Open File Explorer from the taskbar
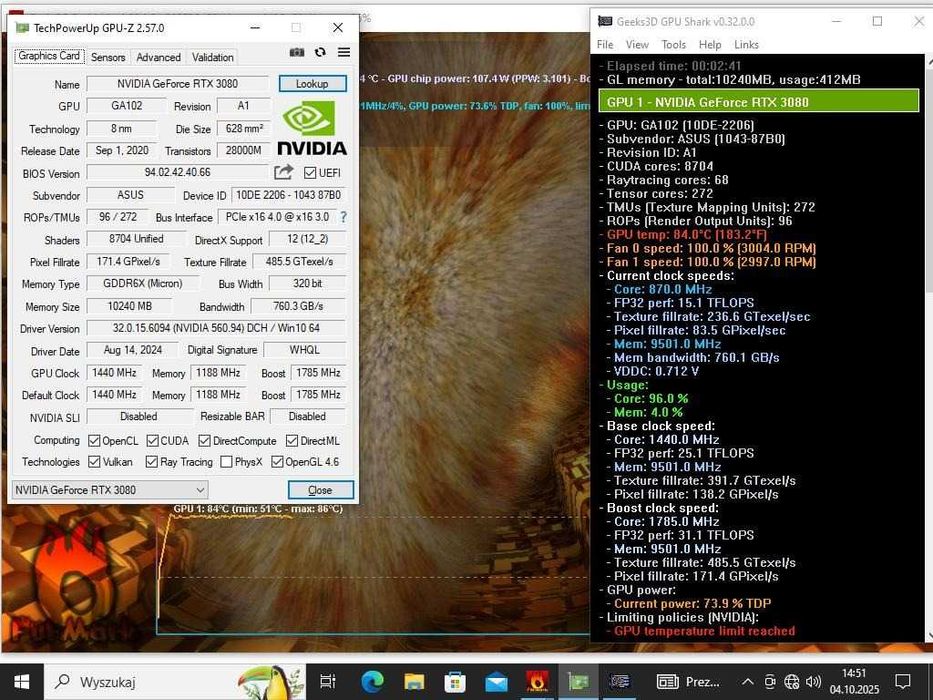Image resolution: width=933 pixels, height=700 pixels. pyautogui.click(x=414, y=682)
